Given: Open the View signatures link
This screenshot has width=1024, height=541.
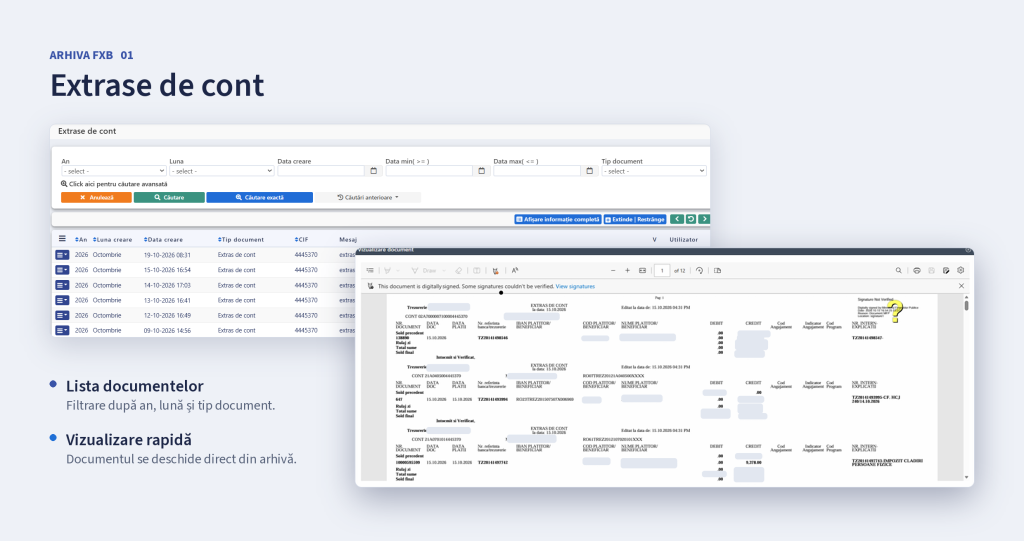Looking at the screenshot, I should tap(575, 286).
